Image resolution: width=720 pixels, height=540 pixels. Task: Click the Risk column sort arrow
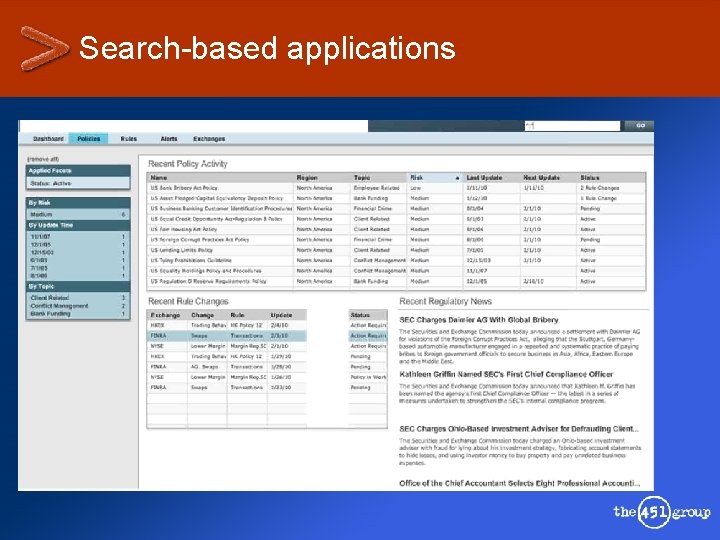457,178
